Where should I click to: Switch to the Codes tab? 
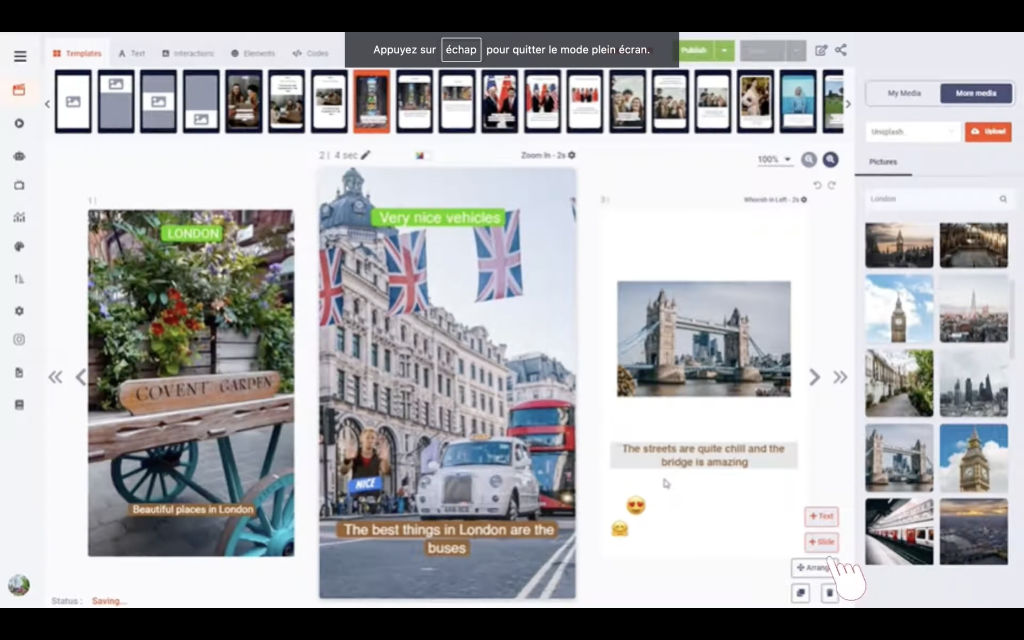click(311, 54)
